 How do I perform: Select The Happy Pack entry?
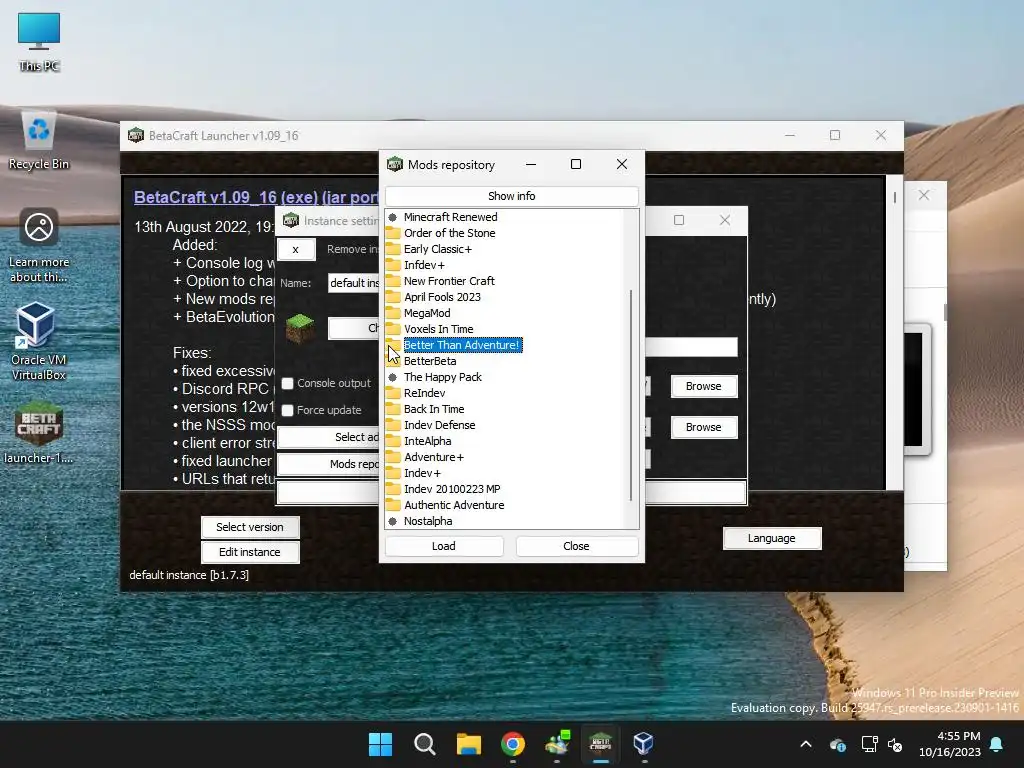click(443, 377)
